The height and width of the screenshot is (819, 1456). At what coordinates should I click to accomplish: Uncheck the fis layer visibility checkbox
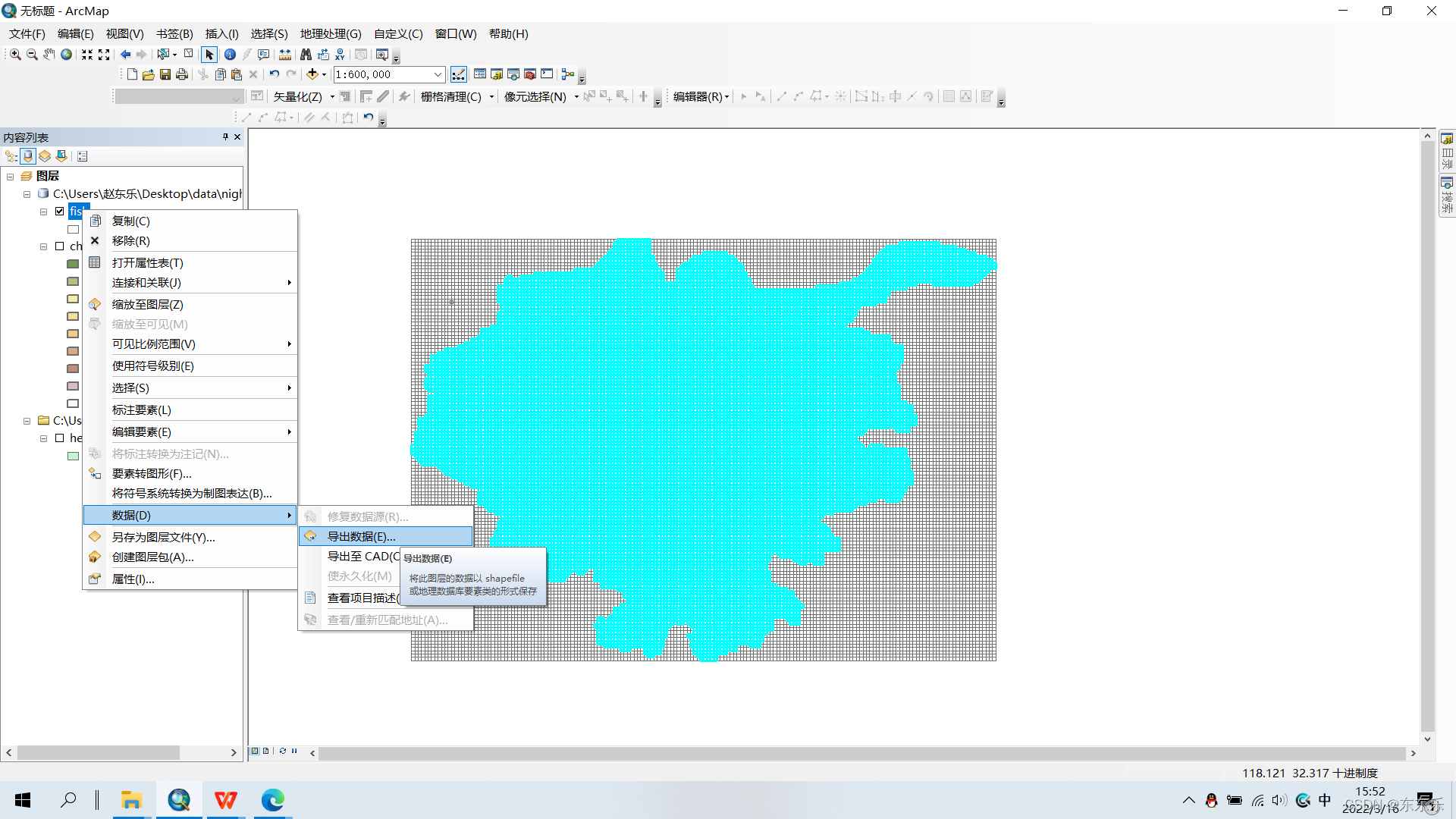pyautogui.click(x=60, y=212)
